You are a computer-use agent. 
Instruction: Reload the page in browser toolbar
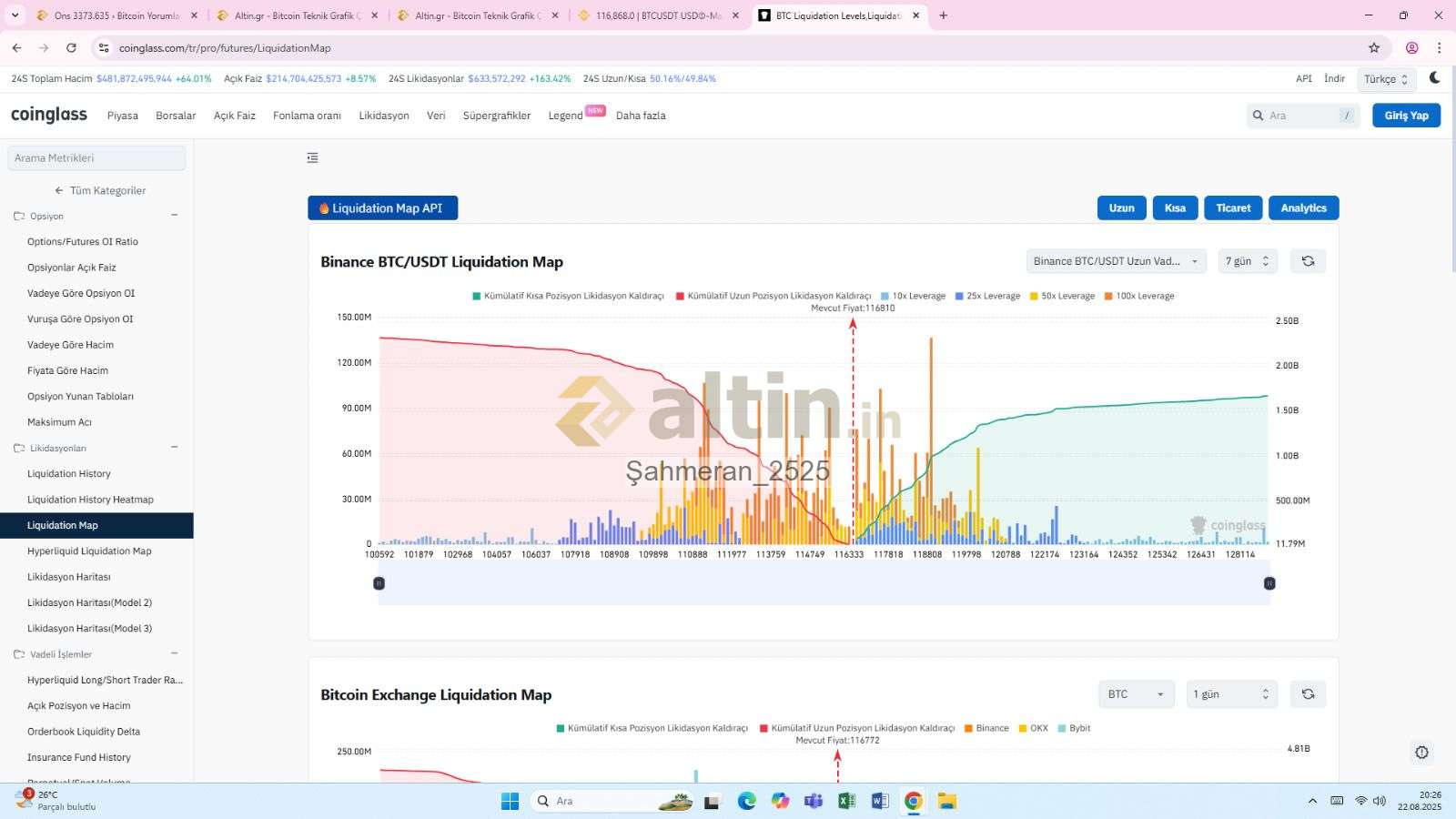[x=71, y=47]
